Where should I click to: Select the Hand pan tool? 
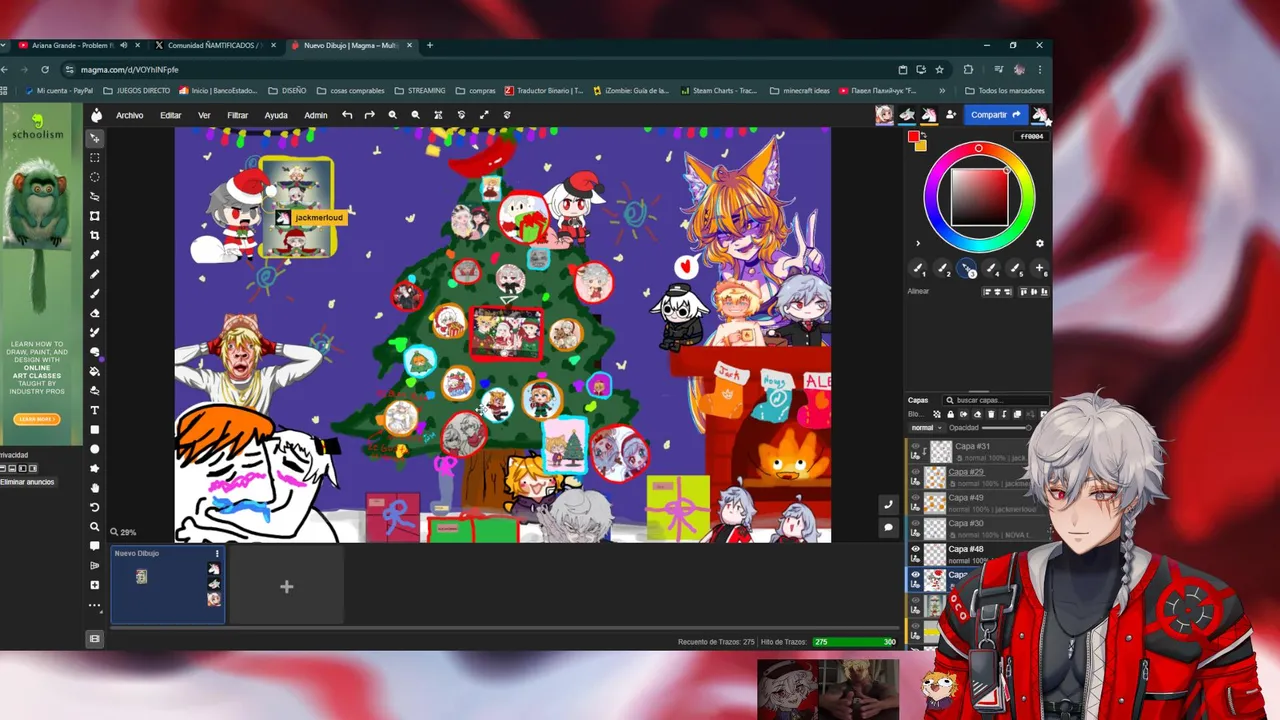pyautogui.click(x=95, y=488)
